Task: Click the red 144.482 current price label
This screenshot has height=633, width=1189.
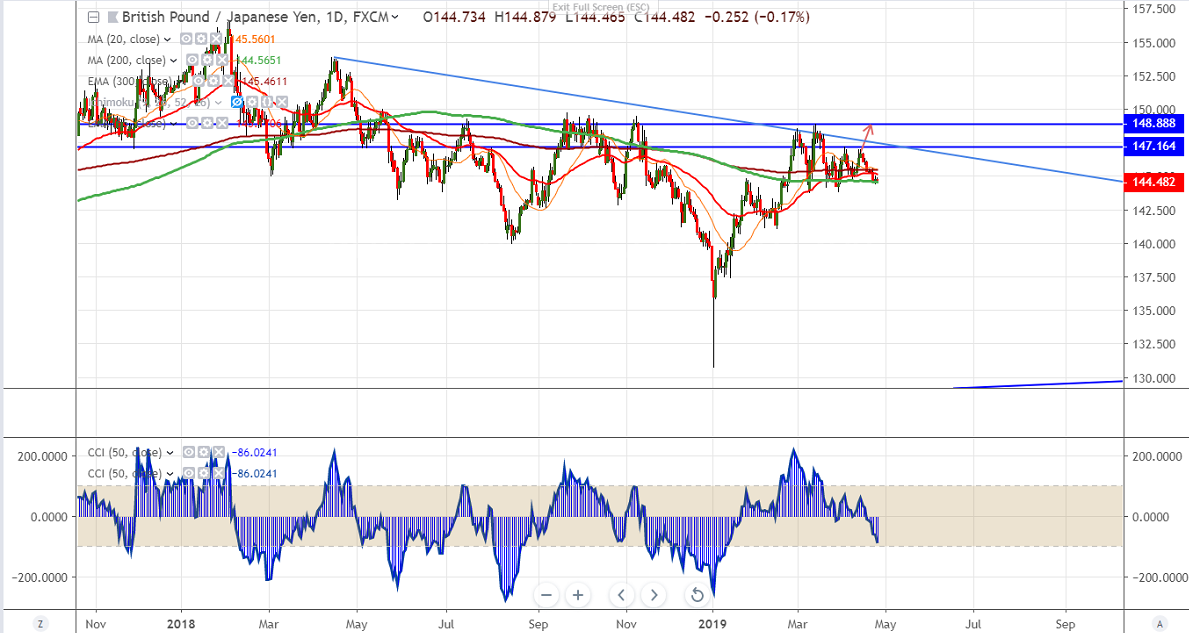Action: click(x=1153, y=182)
